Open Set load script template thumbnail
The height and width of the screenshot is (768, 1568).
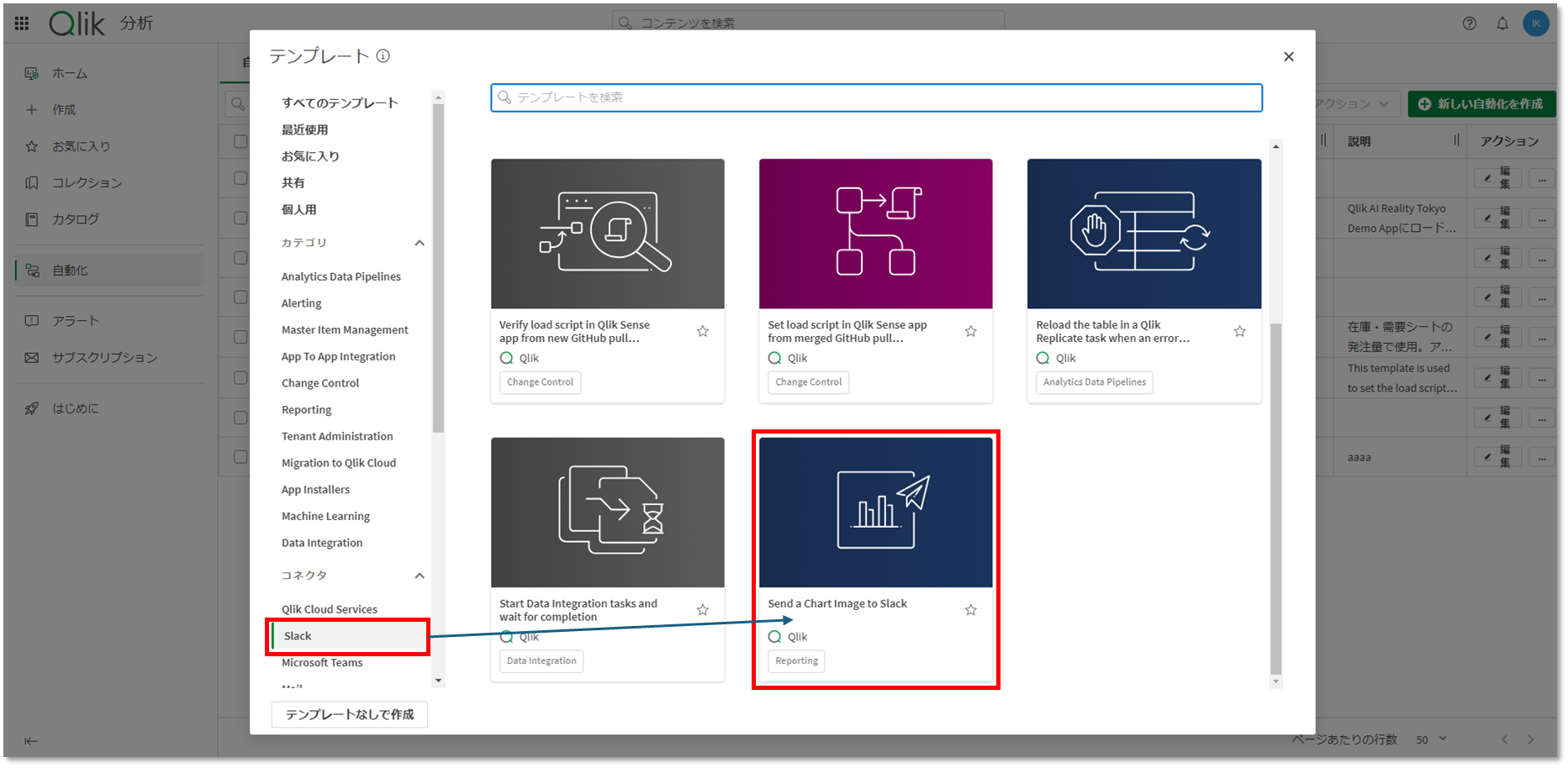point(875,234)
